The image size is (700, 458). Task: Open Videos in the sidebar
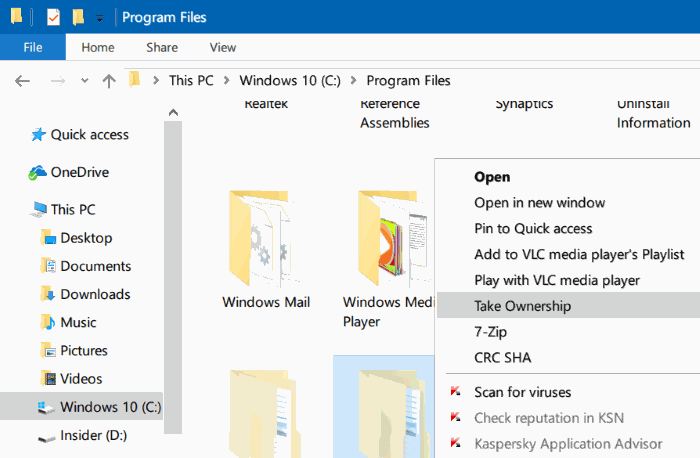[81, 379]
